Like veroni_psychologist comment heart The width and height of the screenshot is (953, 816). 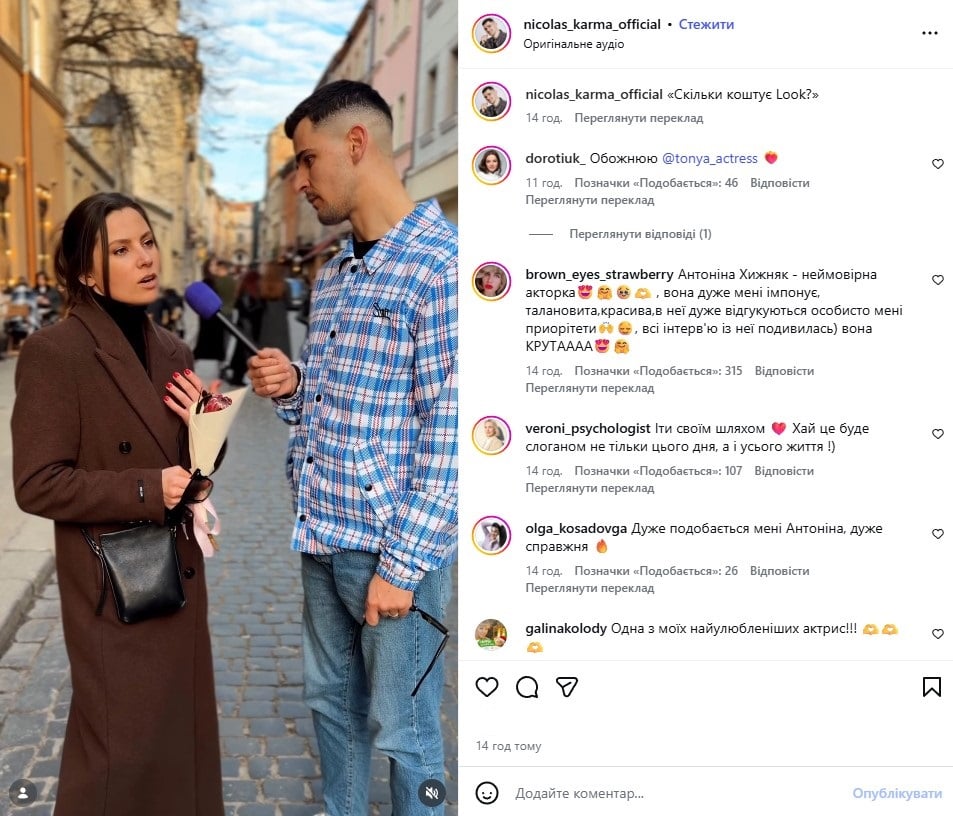point(938,434)
